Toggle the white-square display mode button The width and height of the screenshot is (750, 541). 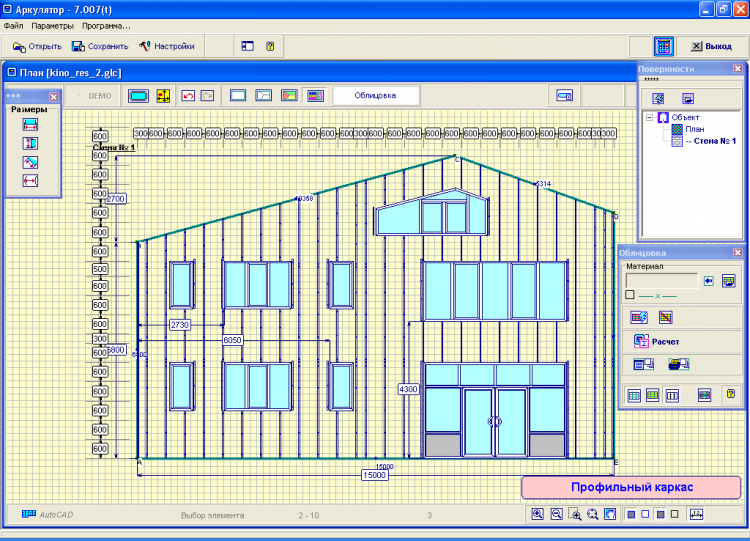coord(645,514)
